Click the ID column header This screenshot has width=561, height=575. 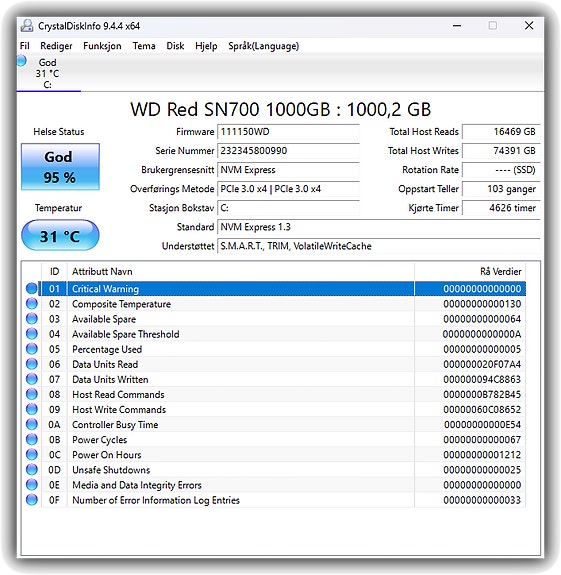(x=54, y=271)
